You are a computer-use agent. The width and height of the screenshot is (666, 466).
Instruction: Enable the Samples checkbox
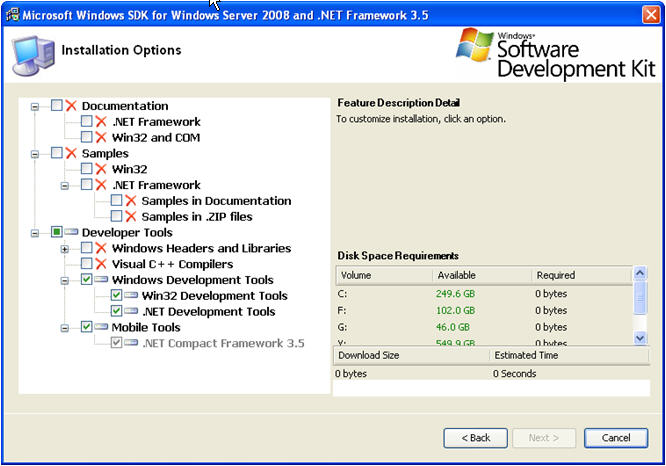pos(56,153)
